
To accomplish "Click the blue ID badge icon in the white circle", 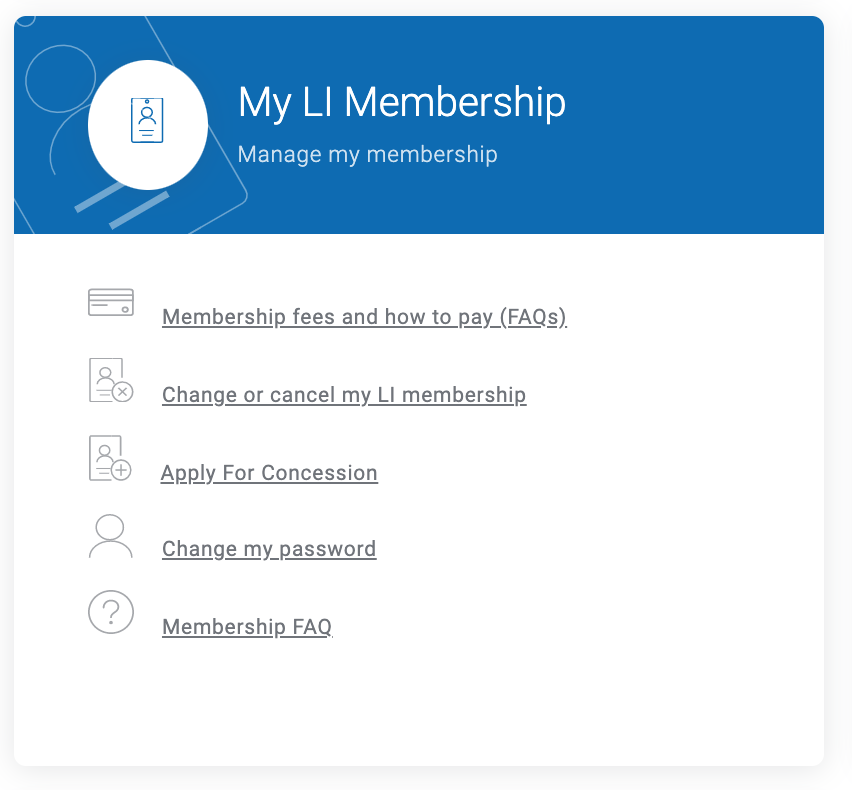I will click(x=147, y=121).
